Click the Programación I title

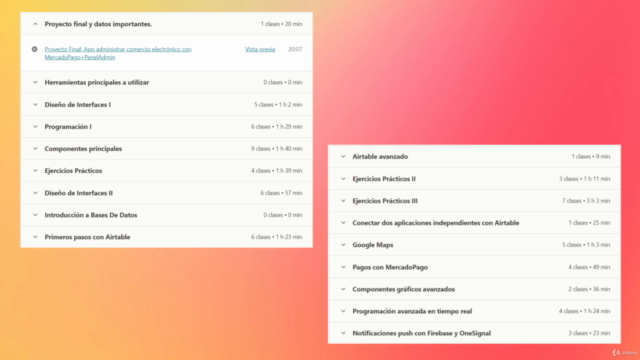[x=68, y=127]
